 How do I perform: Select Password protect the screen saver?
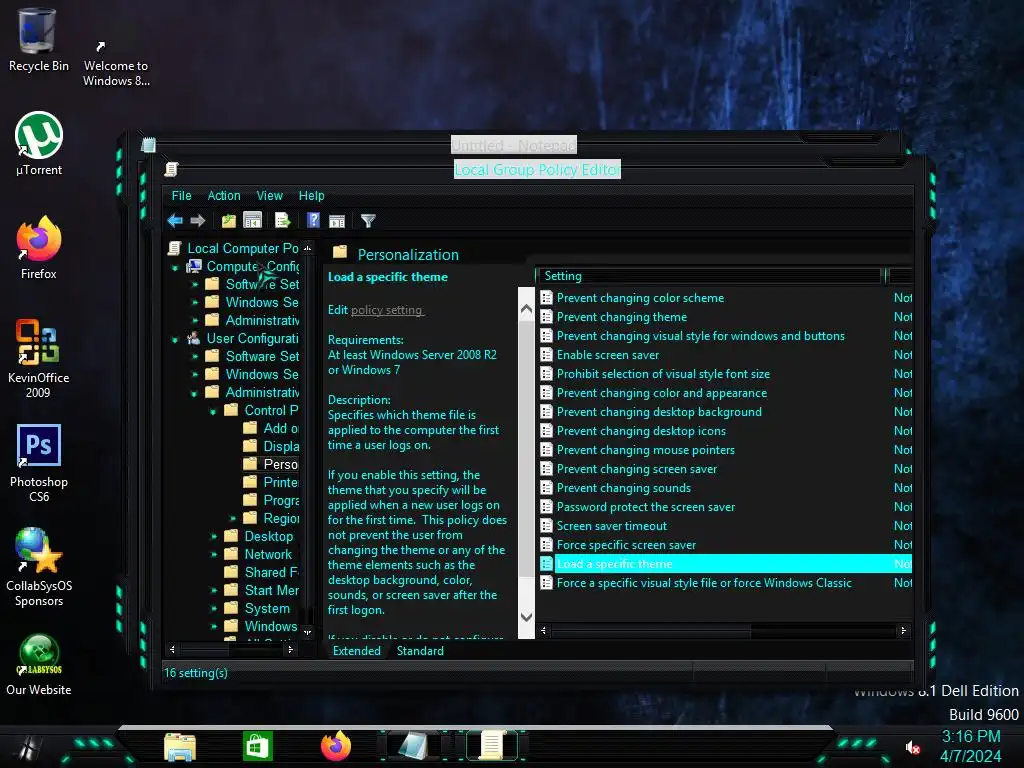645,507
